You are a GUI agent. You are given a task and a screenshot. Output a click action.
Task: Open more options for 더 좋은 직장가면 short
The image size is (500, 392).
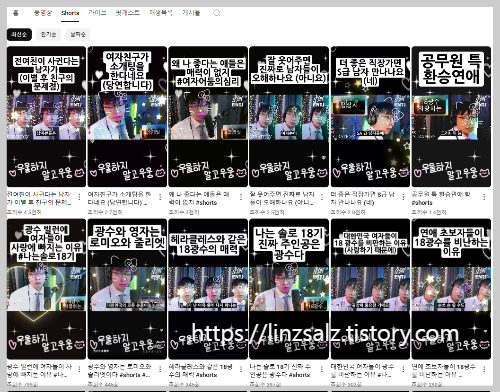403,197
